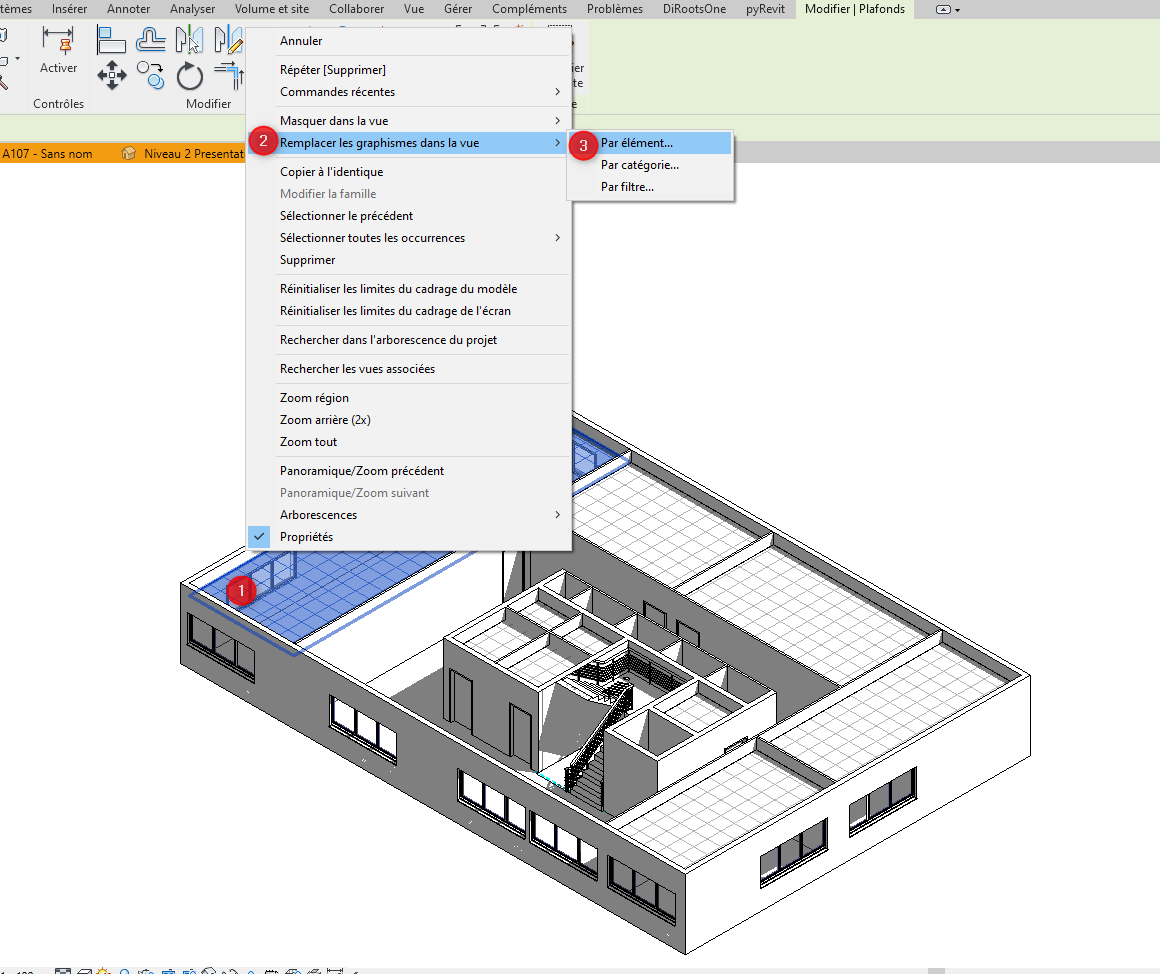Open the pyRevit ribbon tab
The image size is (1160, 974).
coord(765,9)
